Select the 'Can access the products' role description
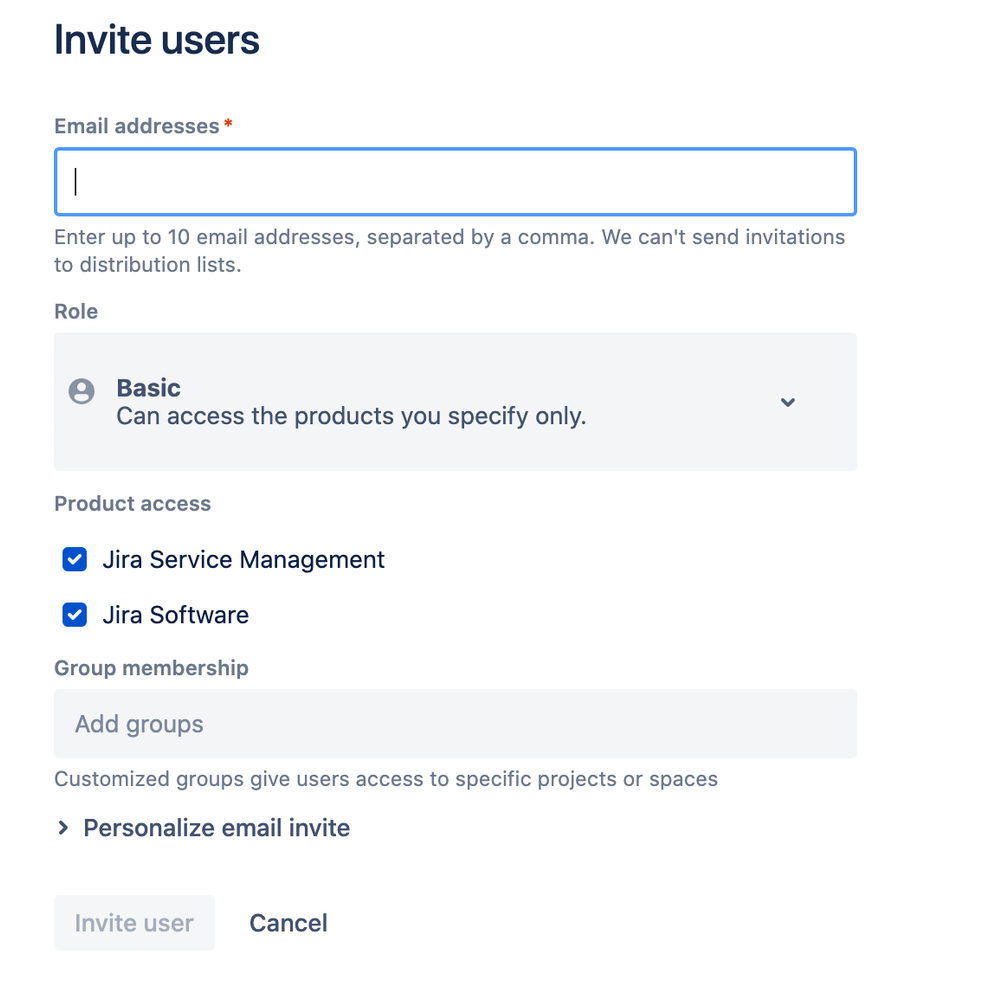989x999 pixels. 351,416
